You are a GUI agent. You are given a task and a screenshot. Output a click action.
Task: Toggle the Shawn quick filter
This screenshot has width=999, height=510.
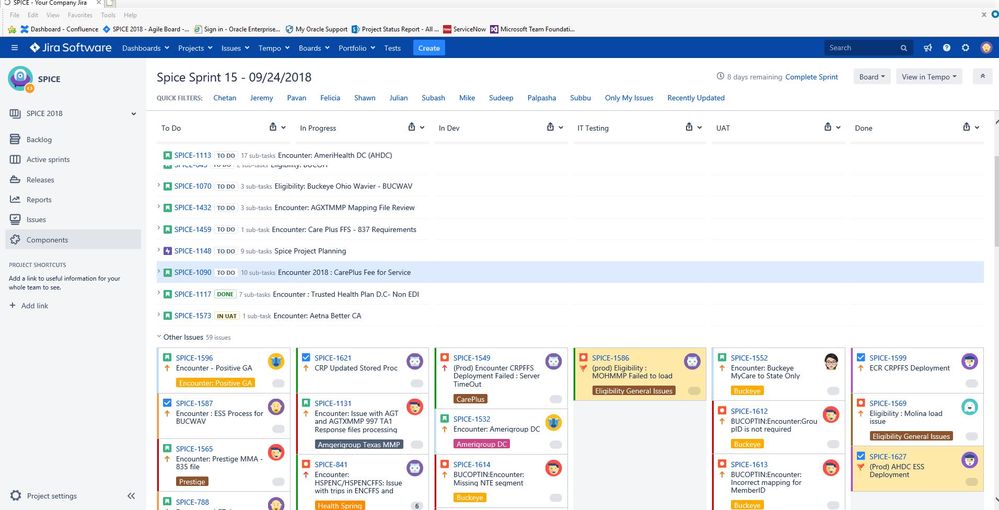364,98
